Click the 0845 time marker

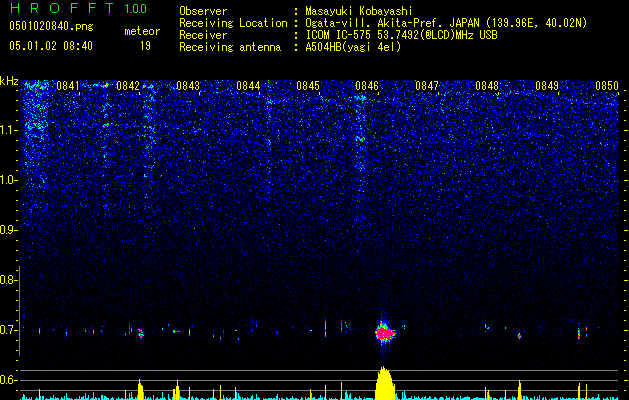(x=308, y=86)
